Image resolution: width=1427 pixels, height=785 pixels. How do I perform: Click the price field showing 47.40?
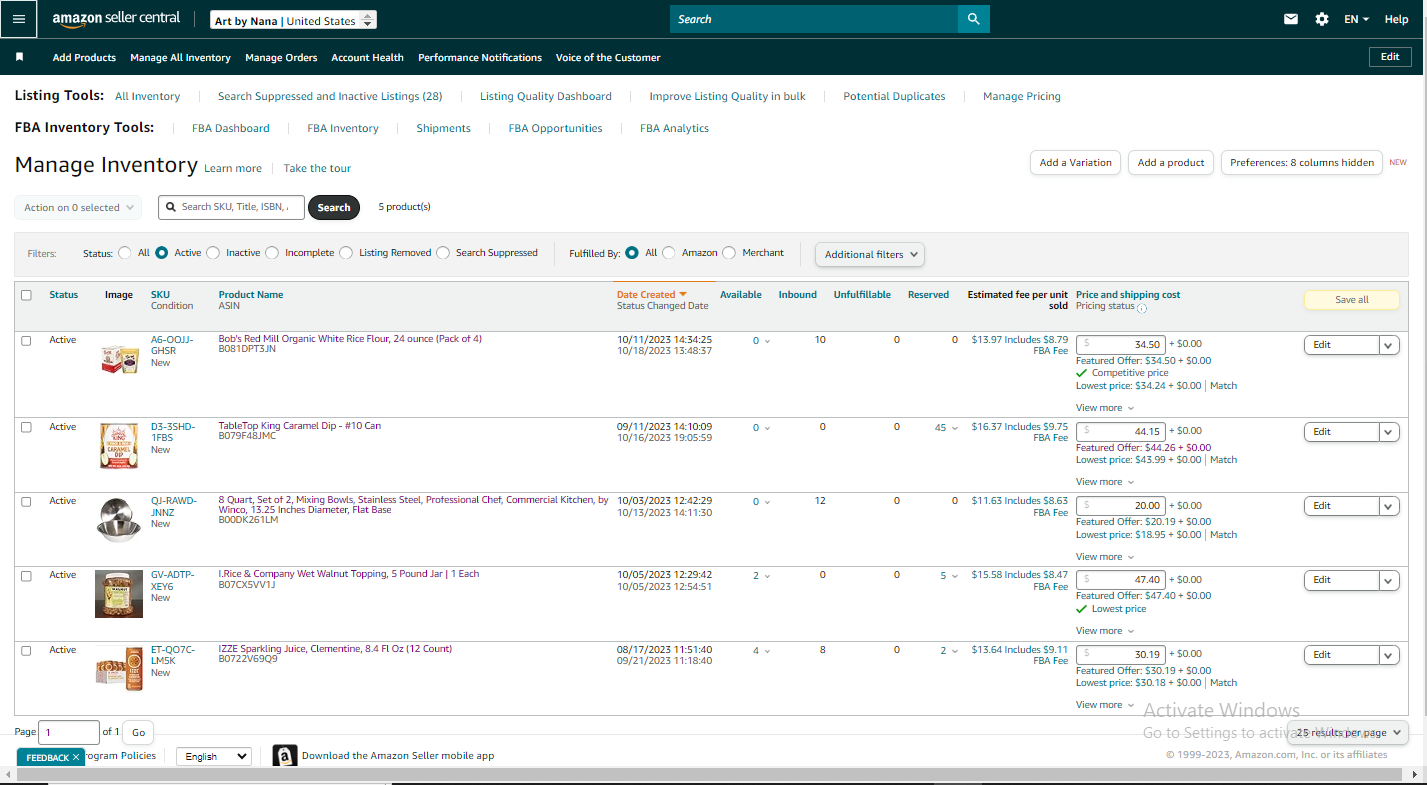point(1121,580)
